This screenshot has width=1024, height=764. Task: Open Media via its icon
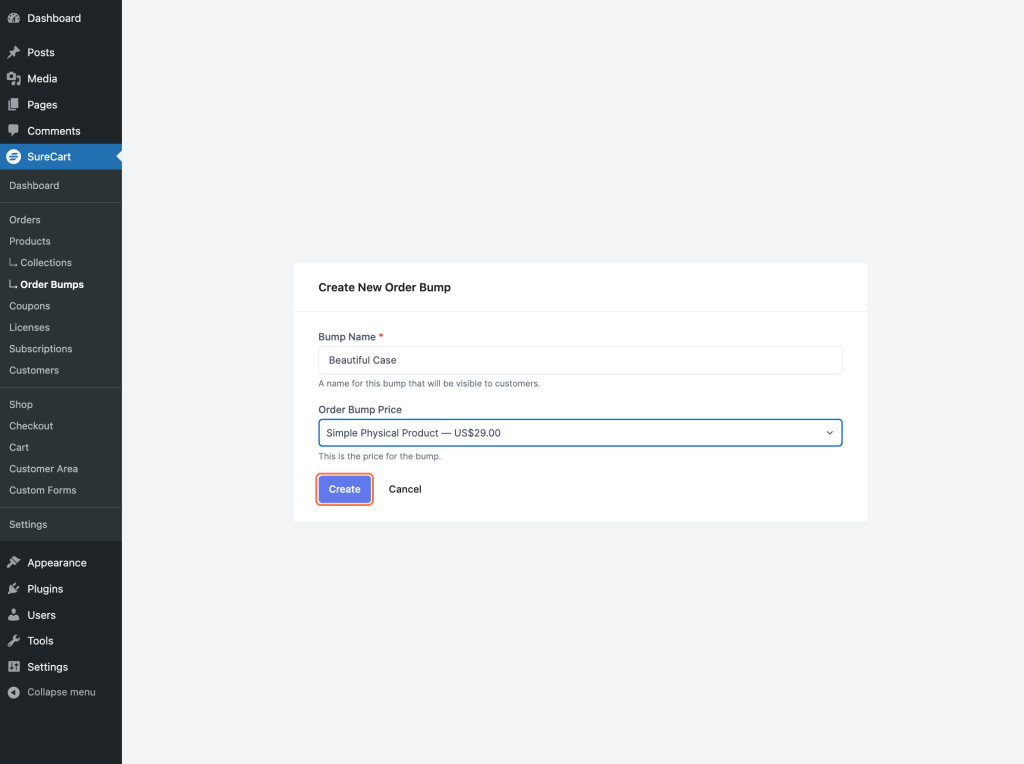tap(14, 78)
